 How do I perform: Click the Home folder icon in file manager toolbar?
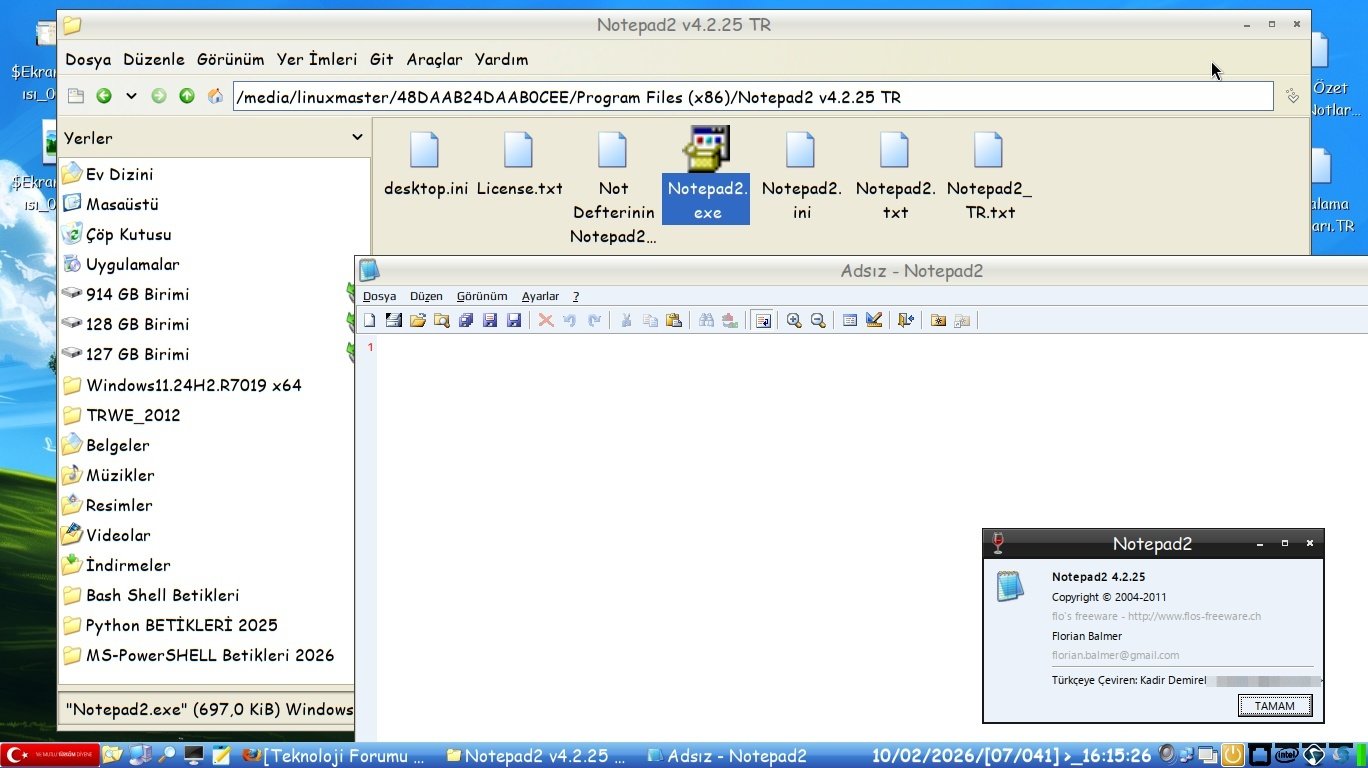click(x=215, y=96)
